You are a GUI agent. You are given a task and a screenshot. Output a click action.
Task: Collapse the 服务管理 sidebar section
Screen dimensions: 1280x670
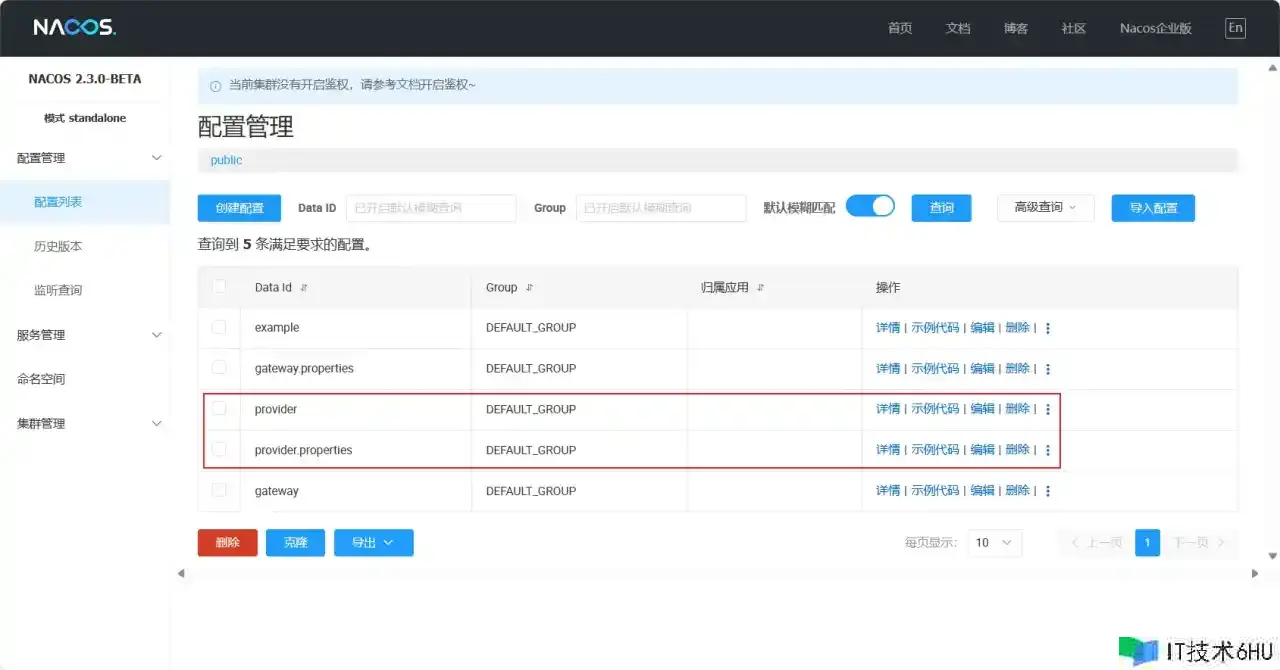156,335
